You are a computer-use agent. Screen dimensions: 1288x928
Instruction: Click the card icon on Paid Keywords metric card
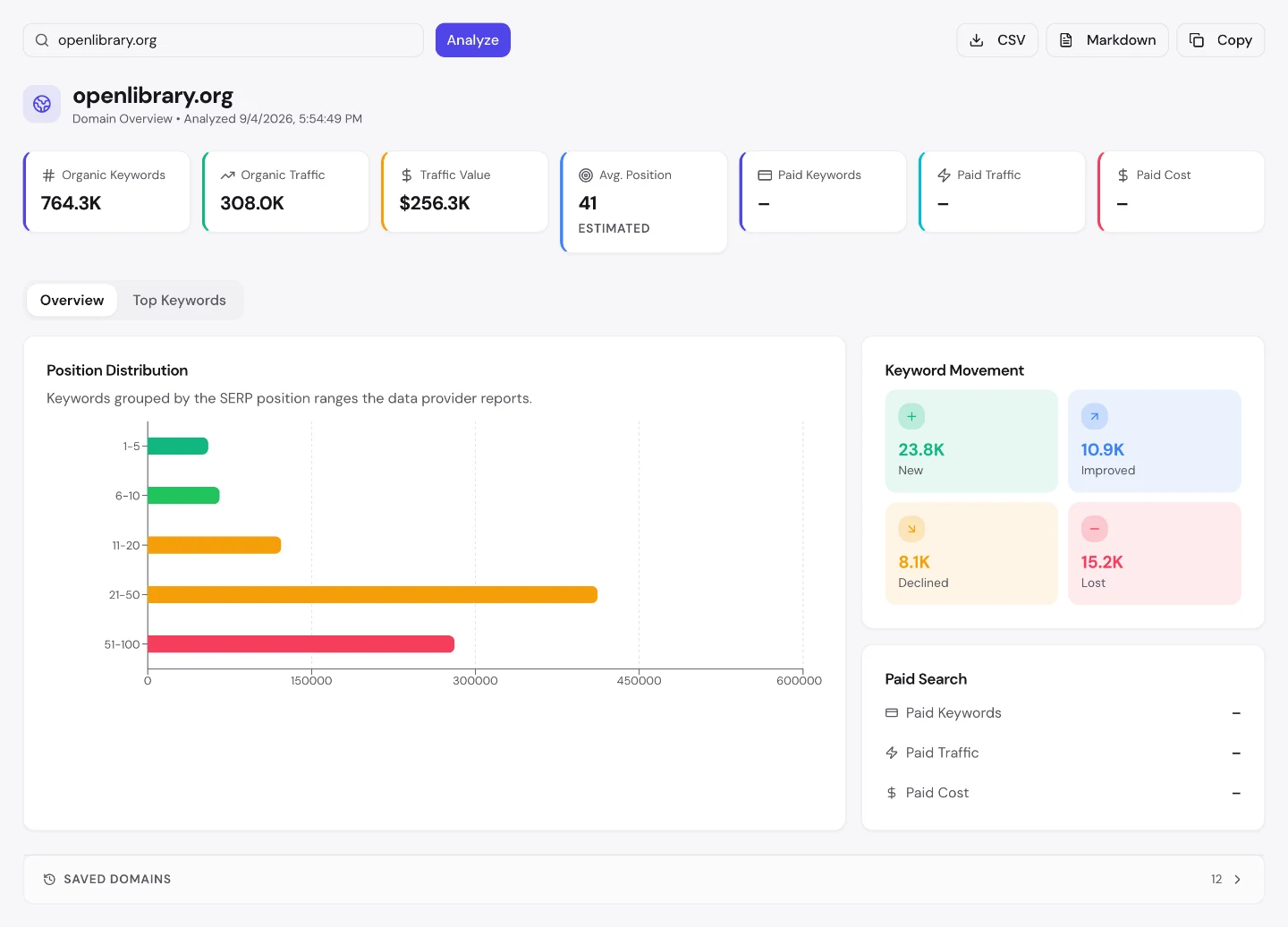click(765, 175)
